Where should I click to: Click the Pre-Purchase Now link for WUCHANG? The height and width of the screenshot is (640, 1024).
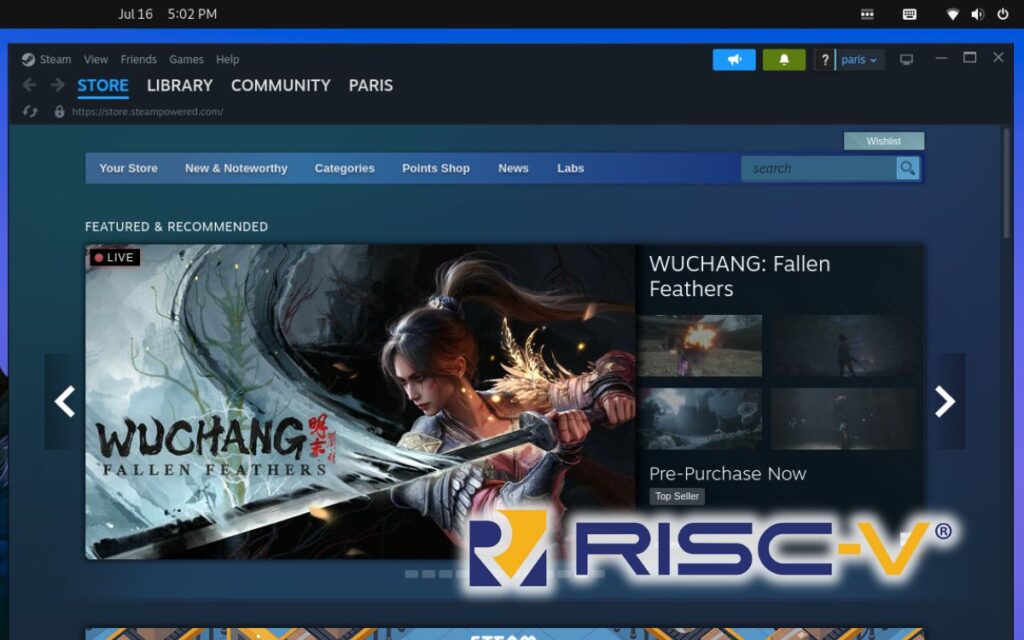[727, 473]
